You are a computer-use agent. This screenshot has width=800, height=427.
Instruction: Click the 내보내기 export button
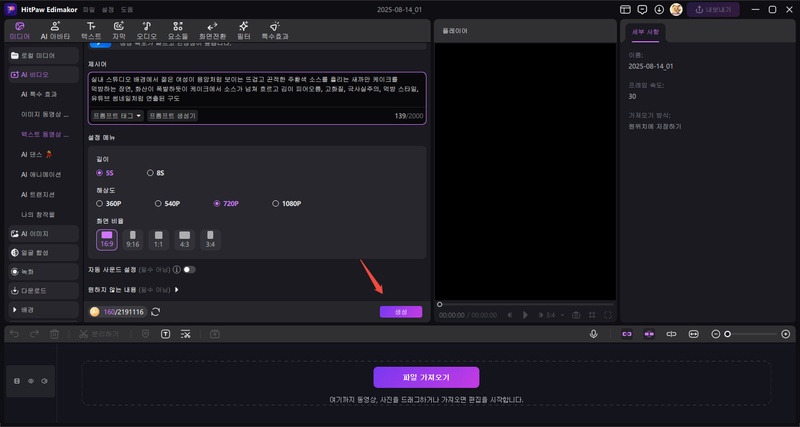713,10
